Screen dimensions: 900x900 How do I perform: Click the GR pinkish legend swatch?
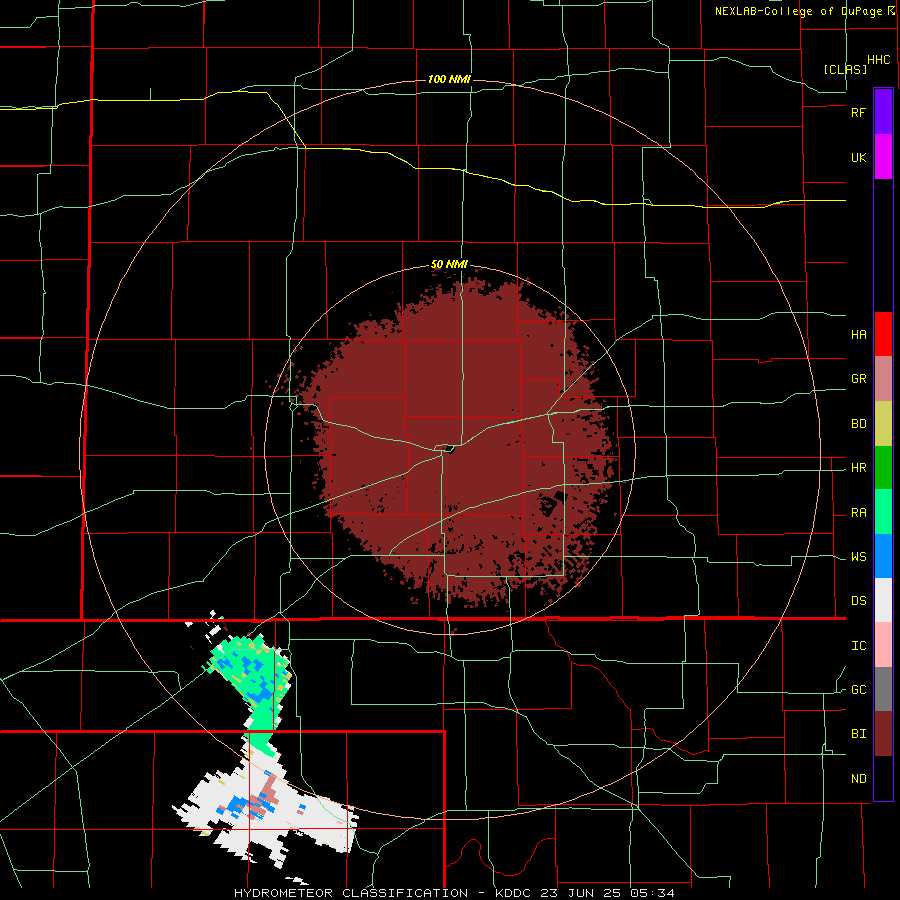[x=883, y=379]
